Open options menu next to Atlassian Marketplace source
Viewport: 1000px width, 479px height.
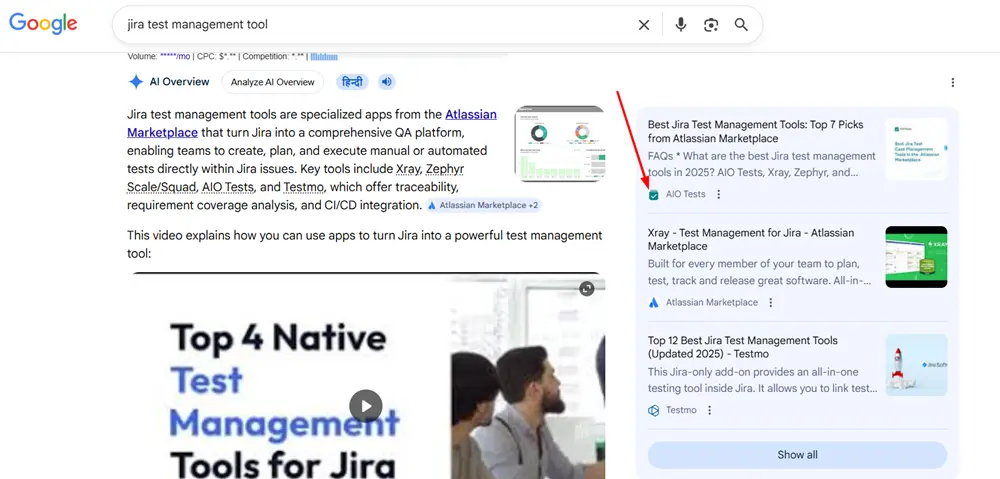pyautogui.click(x=770, y=302)
